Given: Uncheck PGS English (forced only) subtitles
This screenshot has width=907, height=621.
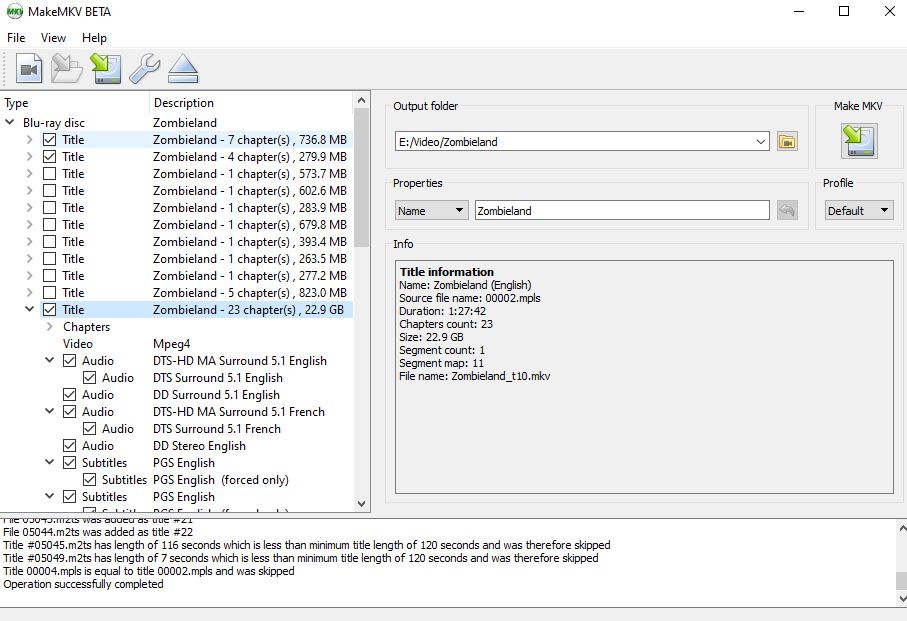Looking at the screenshot, I should [90, 480].
